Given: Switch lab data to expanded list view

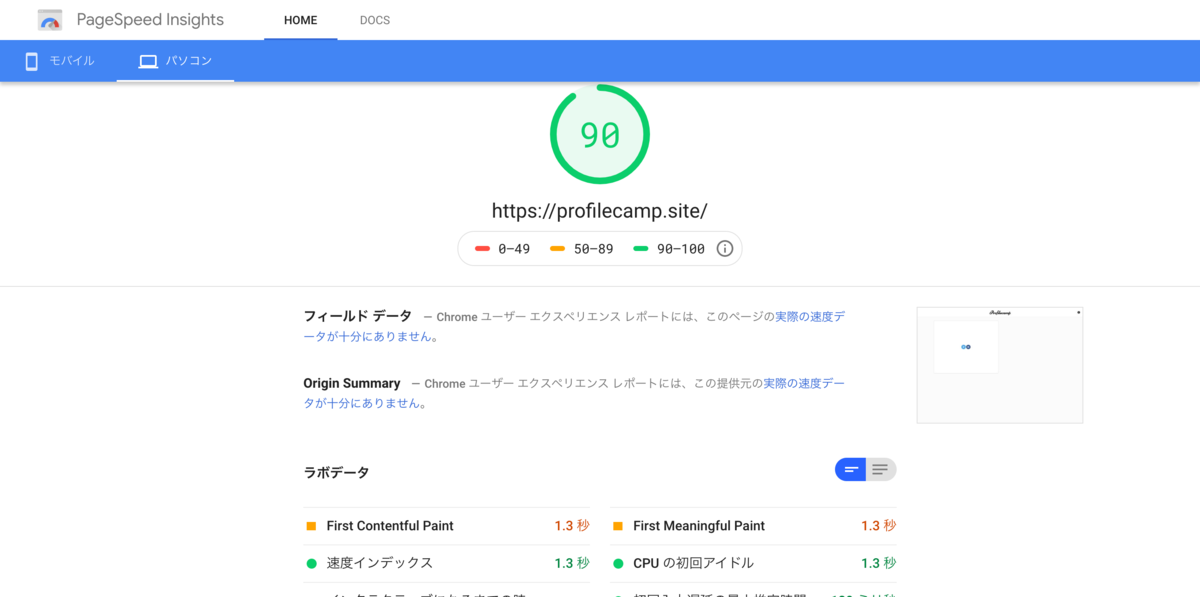Looking at the screenshot, I should pos(881,469).
